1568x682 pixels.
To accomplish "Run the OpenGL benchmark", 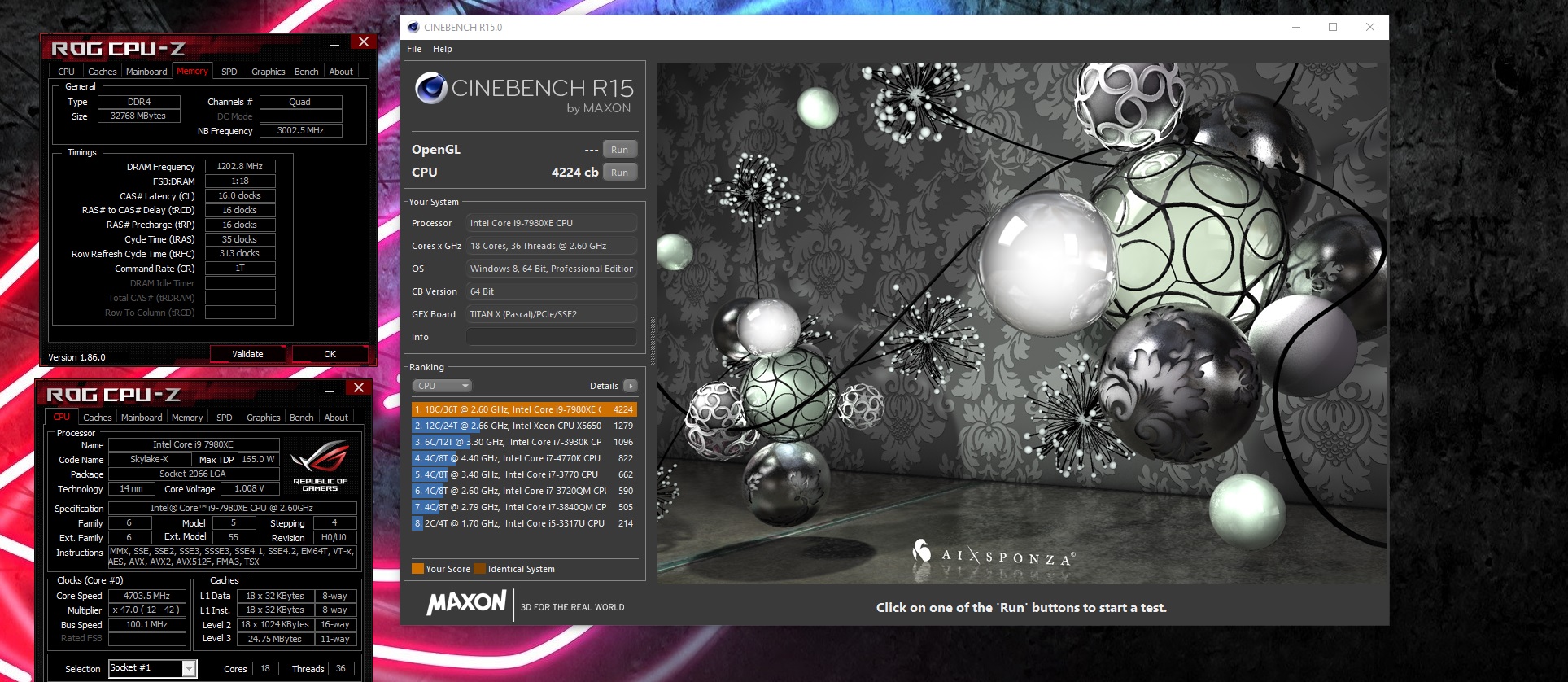I will [620, 150].
